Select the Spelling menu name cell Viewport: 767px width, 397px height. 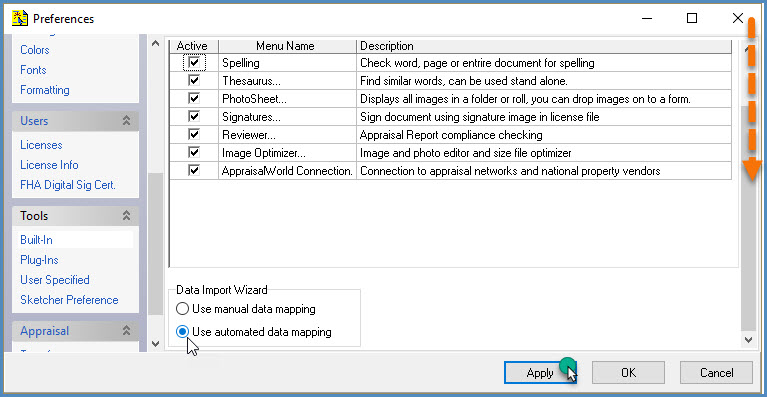point(288,63)
